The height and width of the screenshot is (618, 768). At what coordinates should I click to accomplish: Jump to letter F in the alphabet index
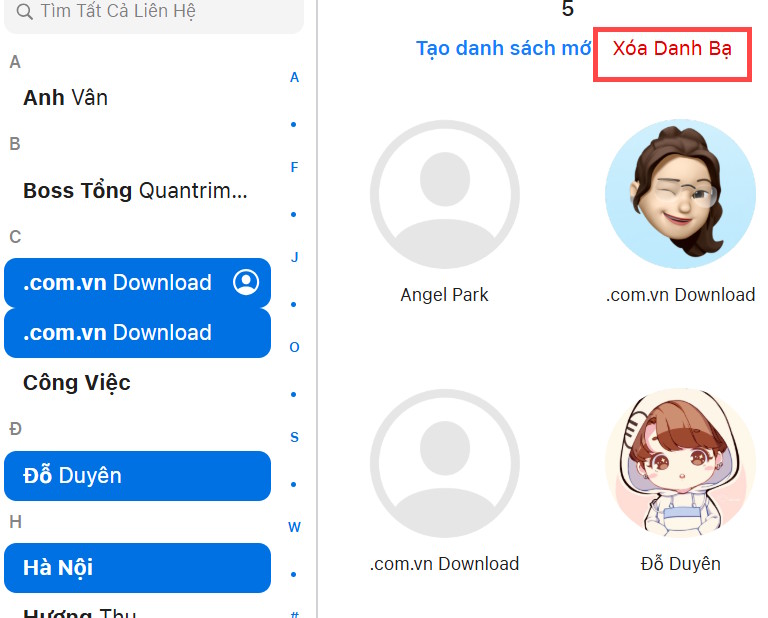pyautogui.click(x=294, y=167)
